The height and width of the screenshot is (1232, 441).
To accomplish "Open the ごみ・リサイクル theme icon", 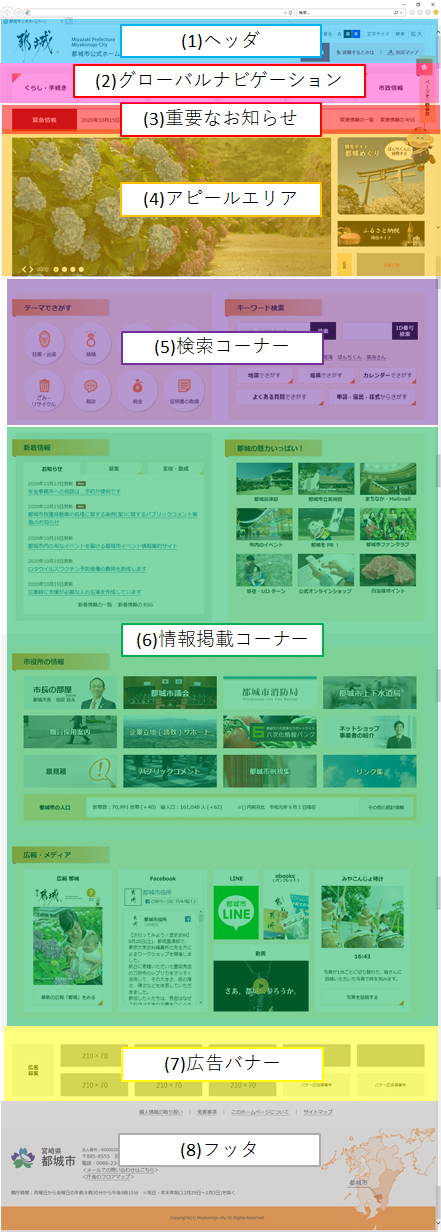I will tap(44, 388).
